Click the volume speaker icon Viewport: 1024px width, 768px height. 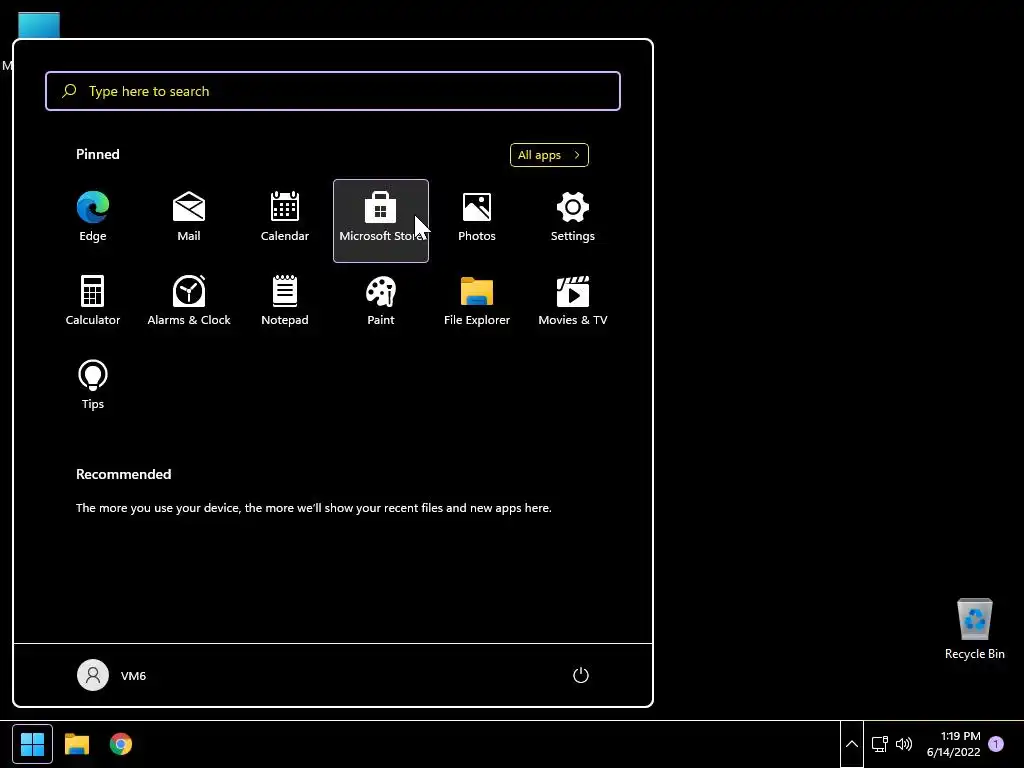click(x=904, y=744)
